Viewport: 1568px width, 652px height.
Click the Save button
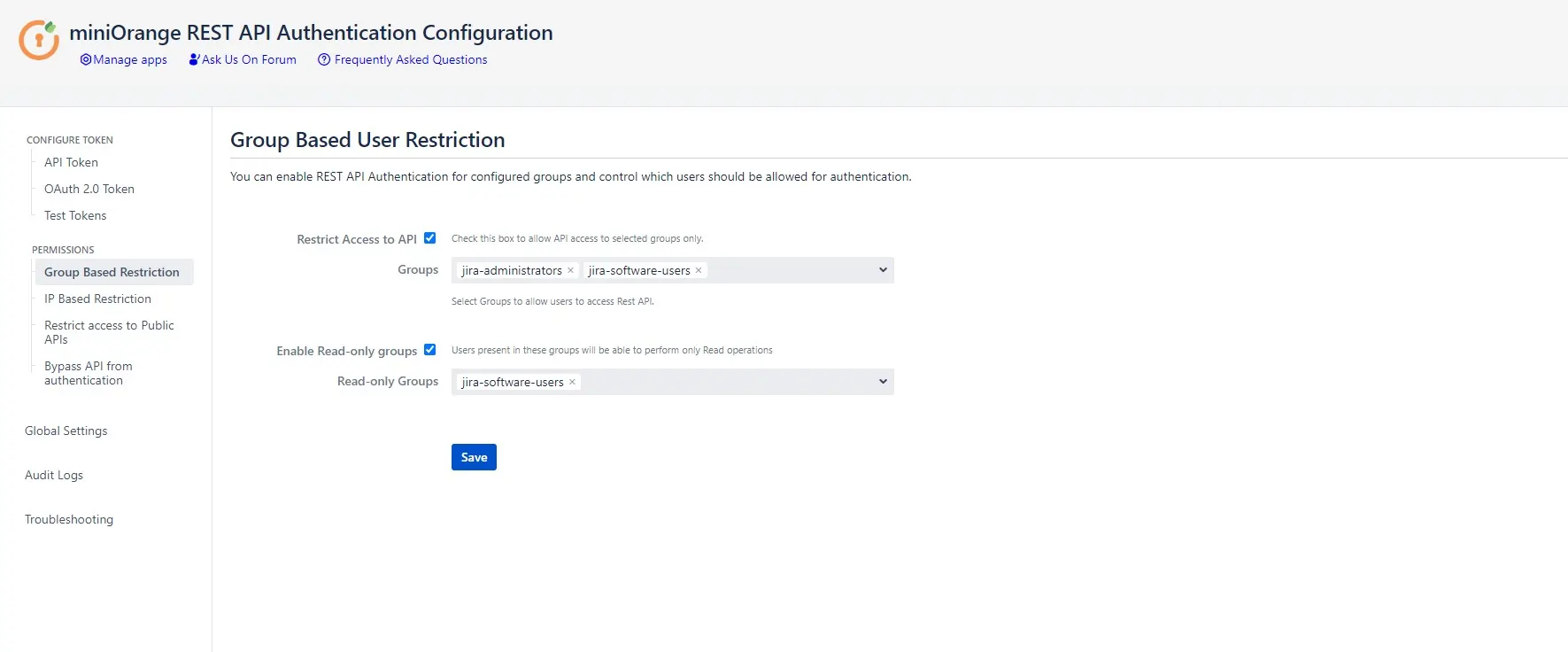pyautogui.click(x=474, y=457)
